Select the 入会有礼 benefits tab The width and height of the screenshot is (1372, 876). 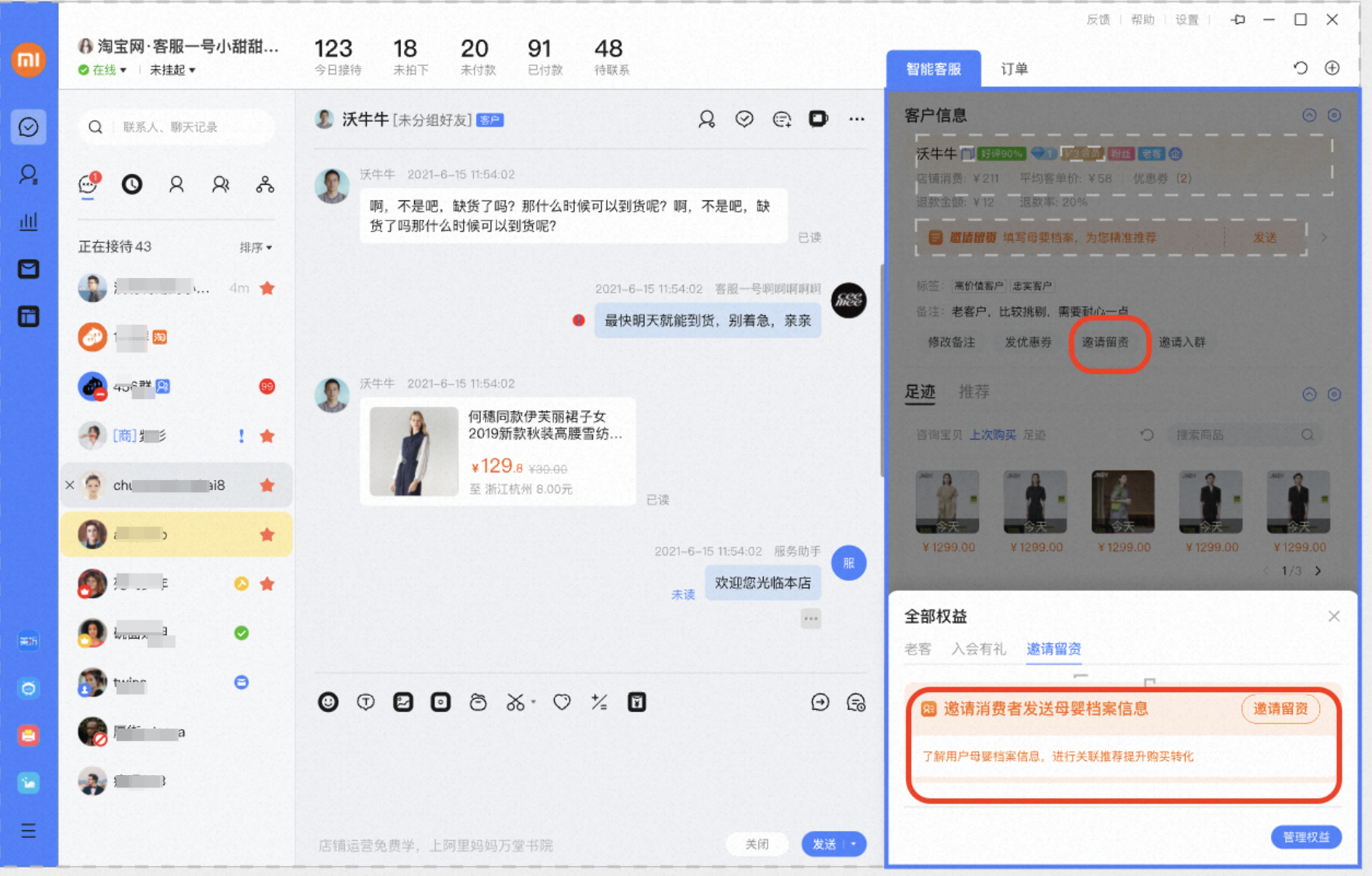tap(979, 648)
